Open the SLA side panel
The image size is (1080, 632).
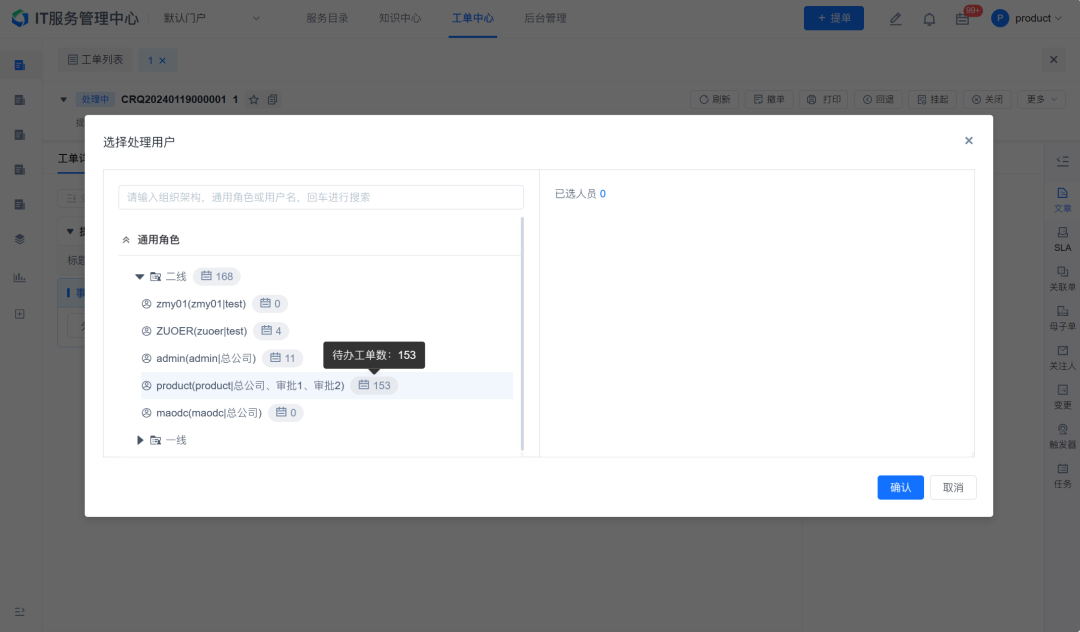click(1063, 239)
